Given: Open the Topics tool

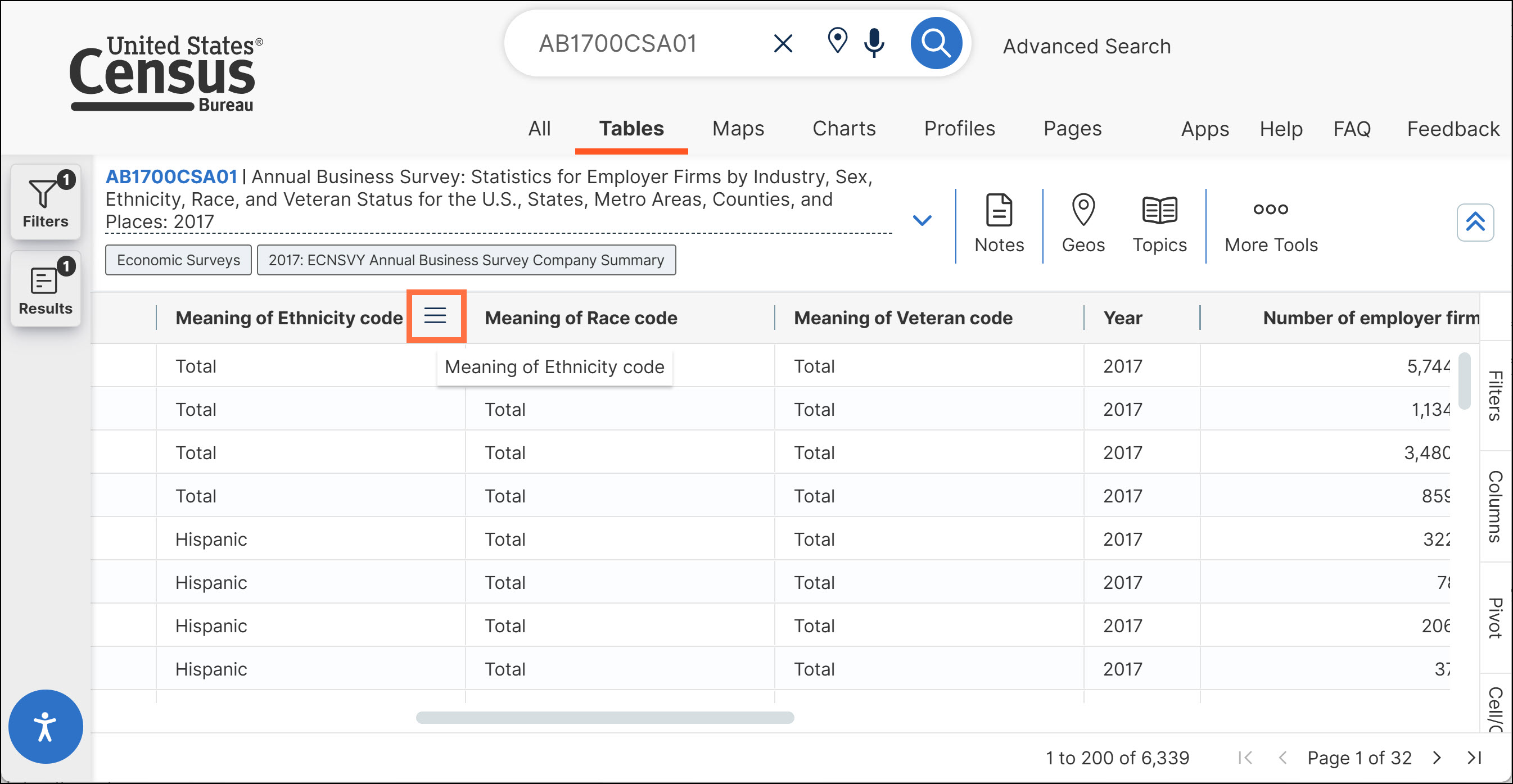Looking at the screenshot, I should pos(1159,224).
